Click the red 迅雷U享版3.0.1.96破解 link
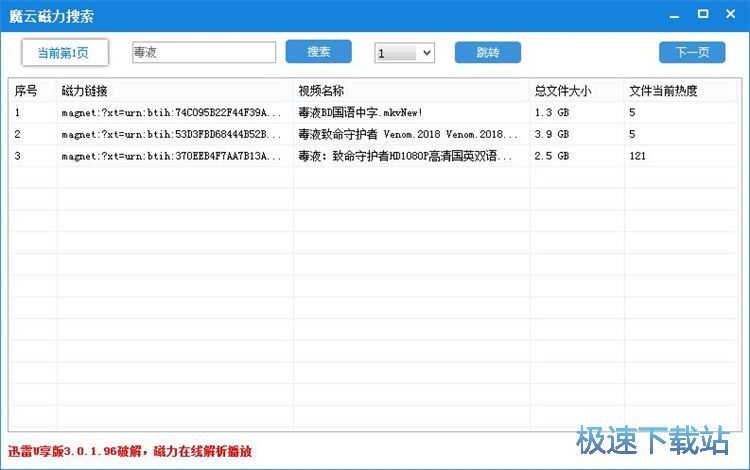Image resolution: width=750 pixels, height=470 pixels. pyautogui.click(x=130, y=451)
